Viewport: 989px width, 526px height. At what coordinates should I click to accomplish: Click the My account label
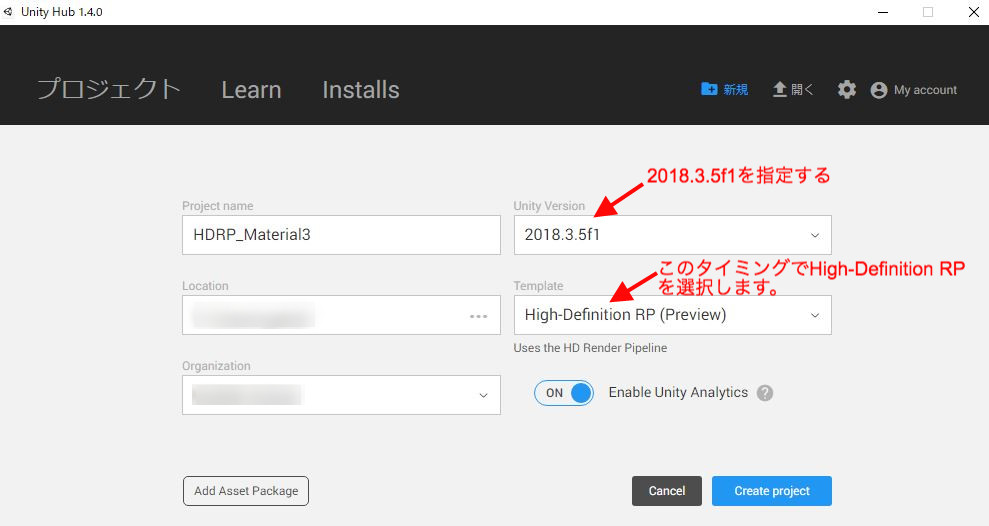[x=925, y=90]
